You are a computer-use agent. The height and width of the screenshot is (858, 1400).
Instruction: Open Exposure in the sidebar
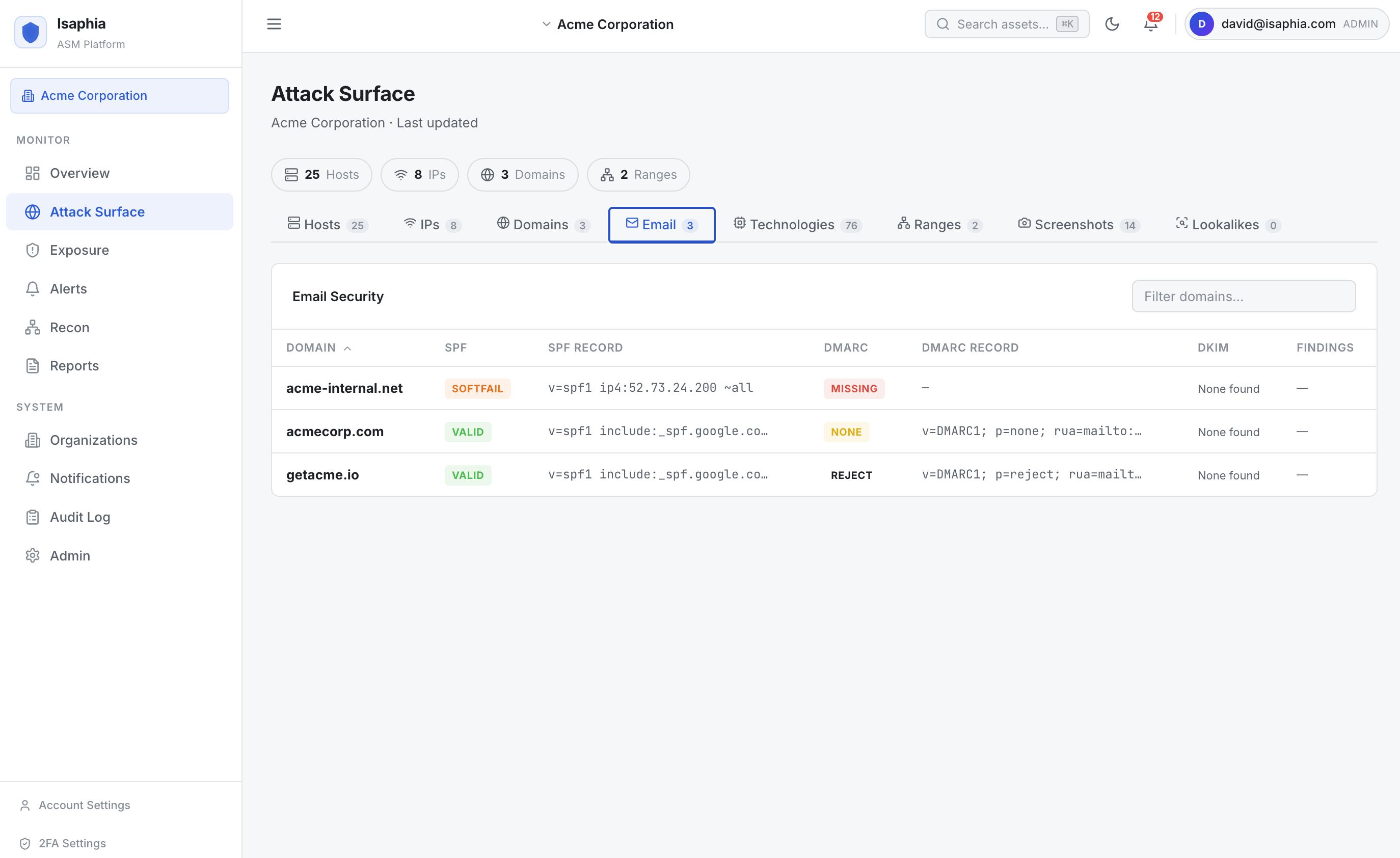click(x=120, y=250)
